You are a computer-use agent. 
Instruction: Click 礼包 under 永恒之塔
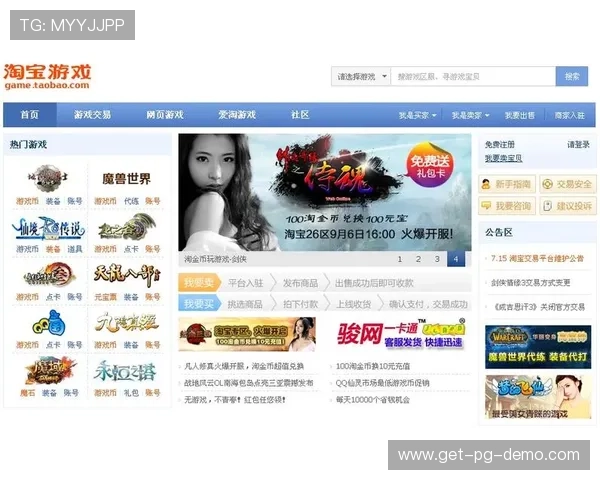click(131, 393)
